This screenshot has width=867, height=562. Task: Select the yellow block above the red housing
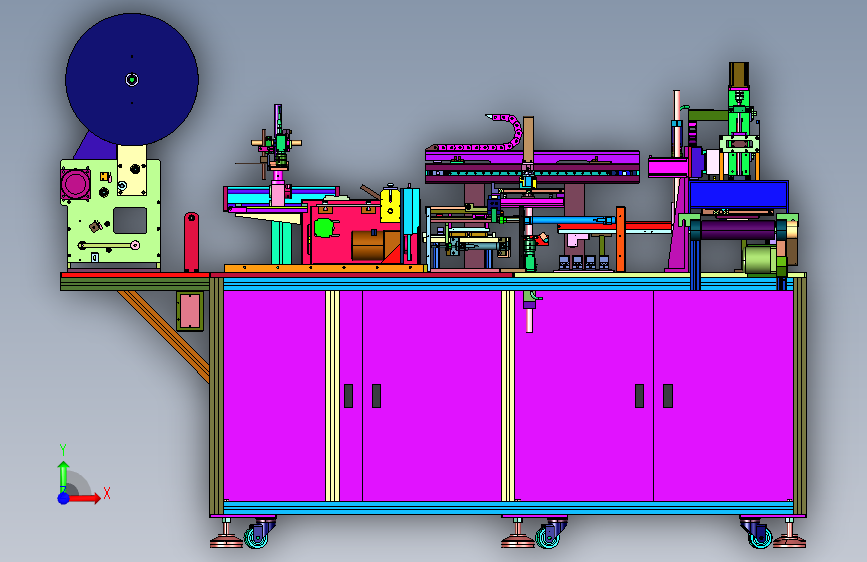pyautogui.click(x=390, y=206)
